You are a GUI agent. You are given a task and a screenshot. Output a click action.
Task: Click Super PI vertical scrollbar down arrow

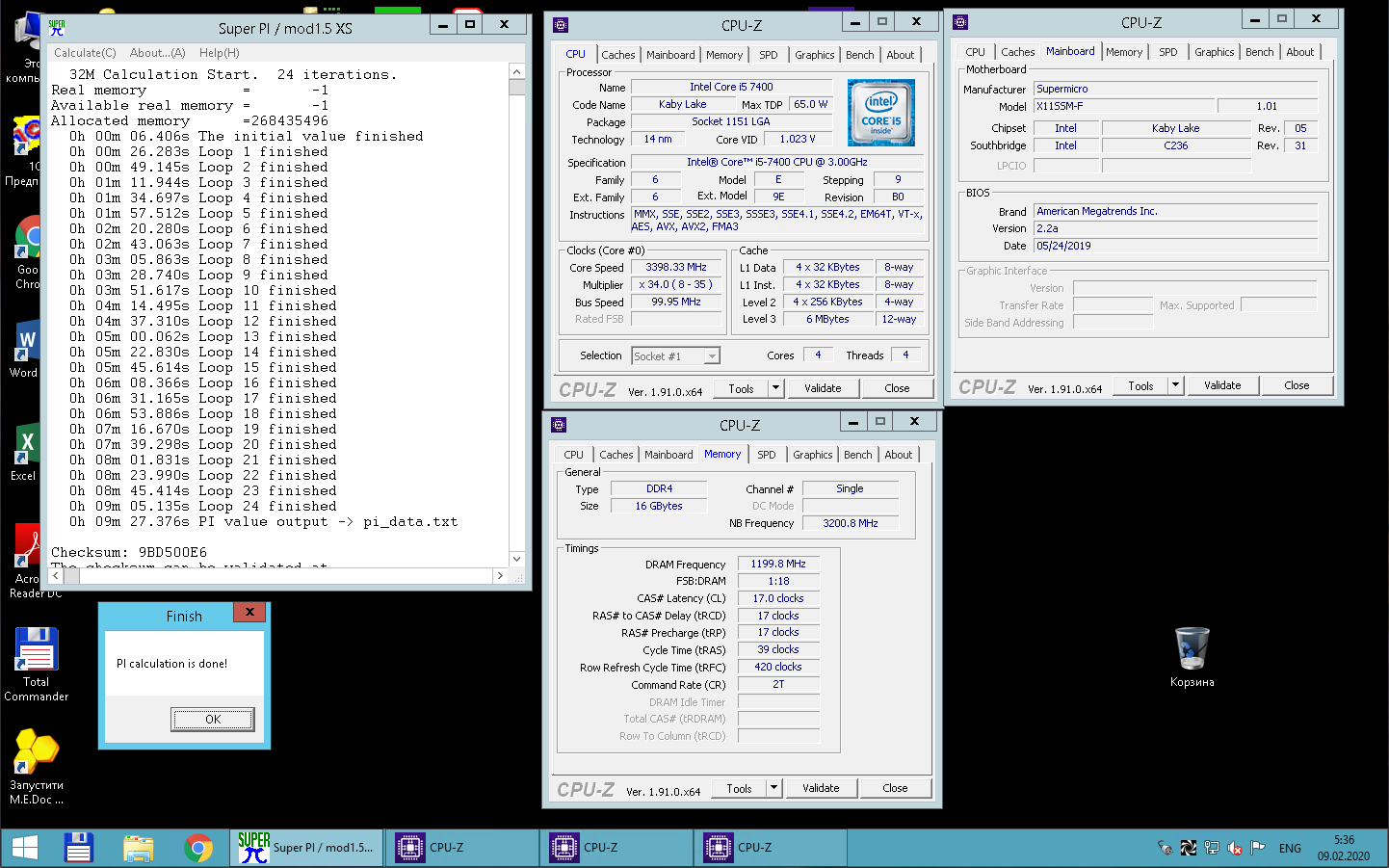coord(516,559)
